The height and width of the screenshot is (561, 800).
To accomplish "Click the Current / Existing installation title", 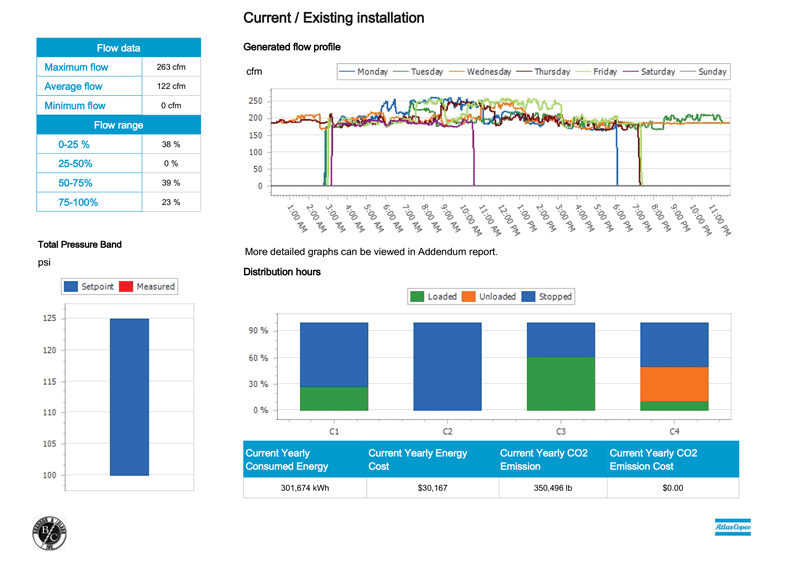I will 334,18.
